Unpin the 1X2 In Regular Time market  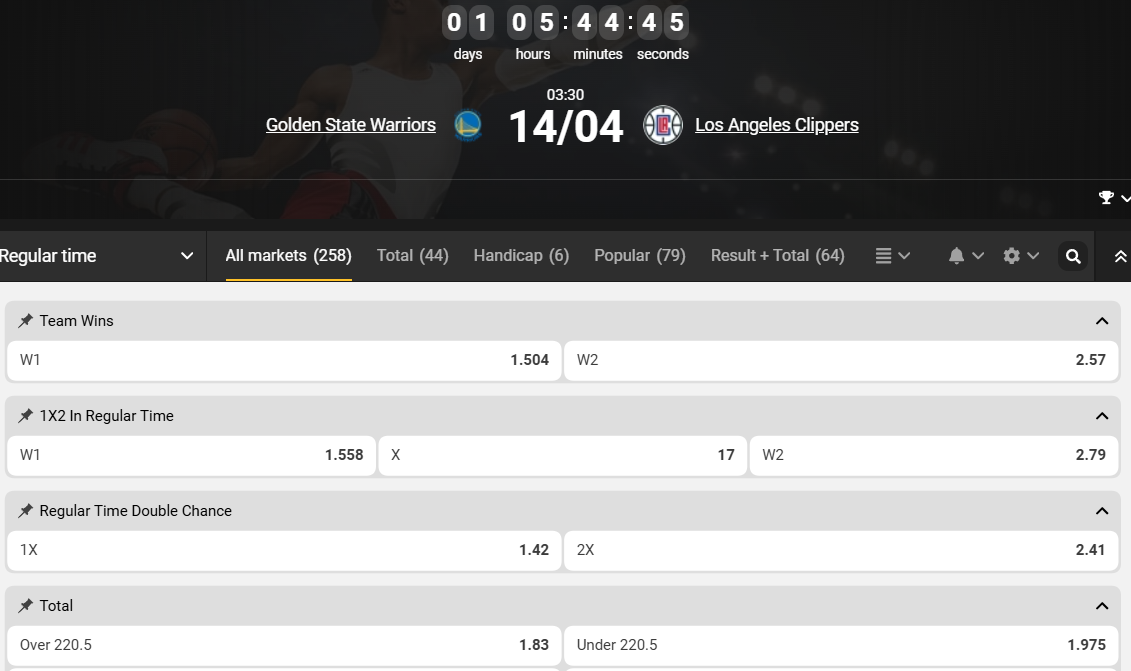(x=26, y=416)
